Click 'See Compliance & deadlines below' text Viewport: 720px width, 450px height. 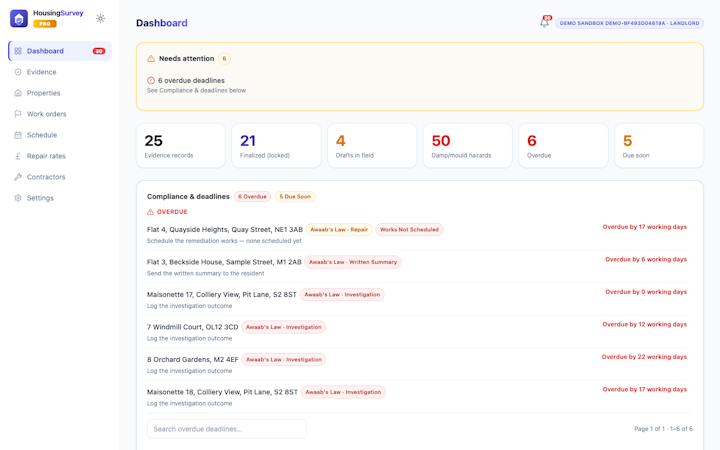196,90
